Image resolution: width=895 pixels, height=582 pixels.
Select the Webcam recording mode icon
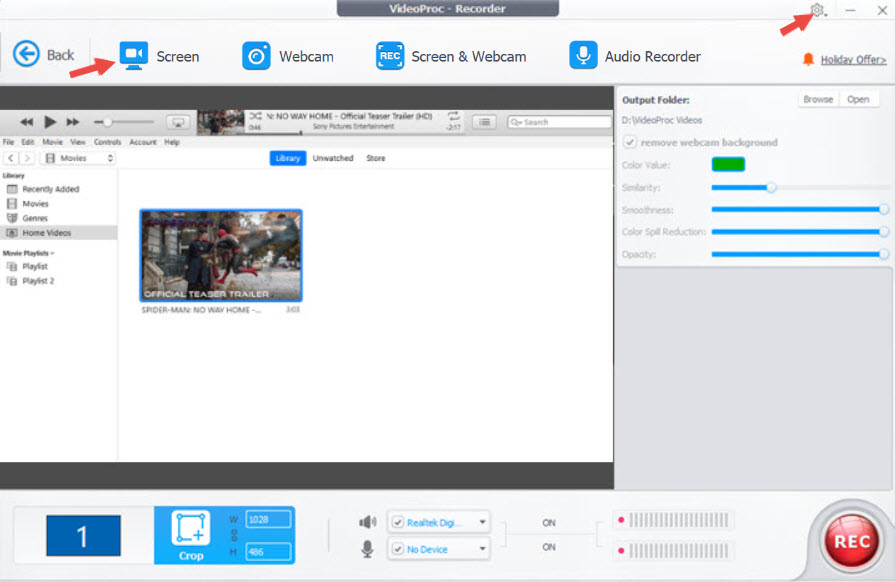tap(256, 56)
